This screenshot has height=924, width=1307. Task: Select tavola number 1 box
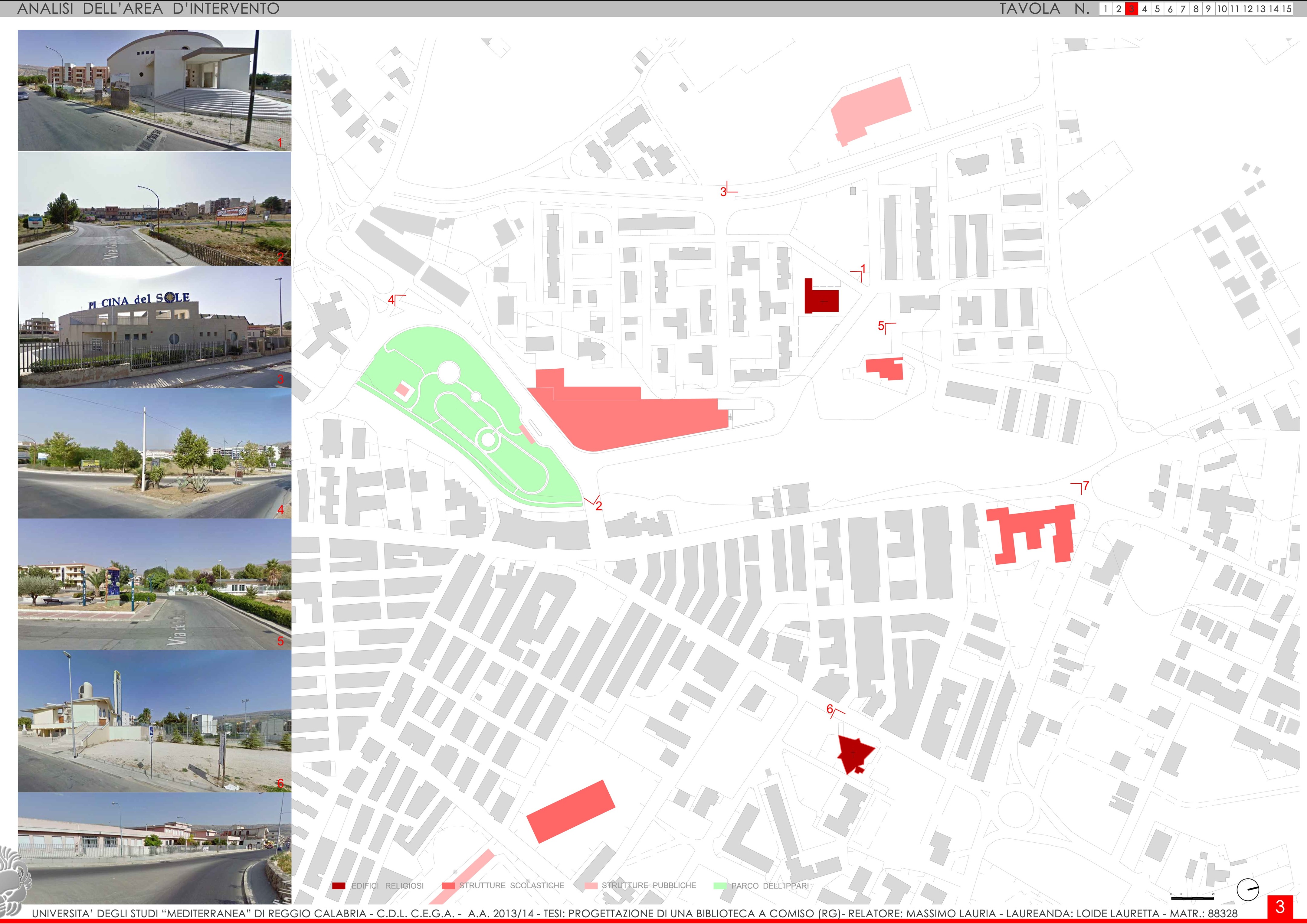coord(1106,9)
